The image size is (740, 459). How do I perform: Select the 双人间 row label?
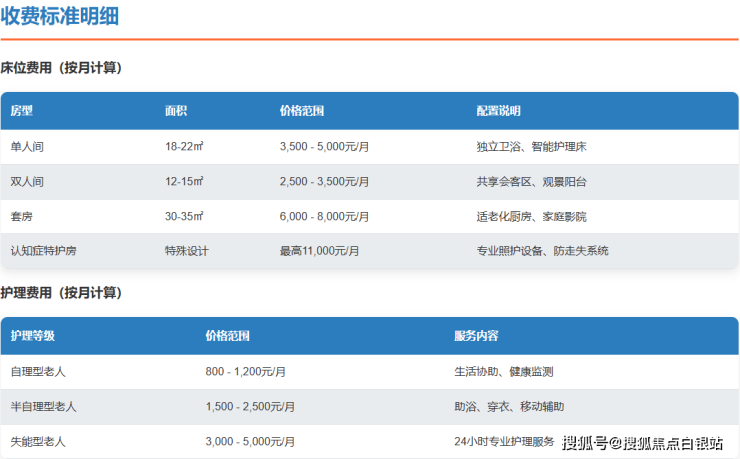tap(27, 182)
